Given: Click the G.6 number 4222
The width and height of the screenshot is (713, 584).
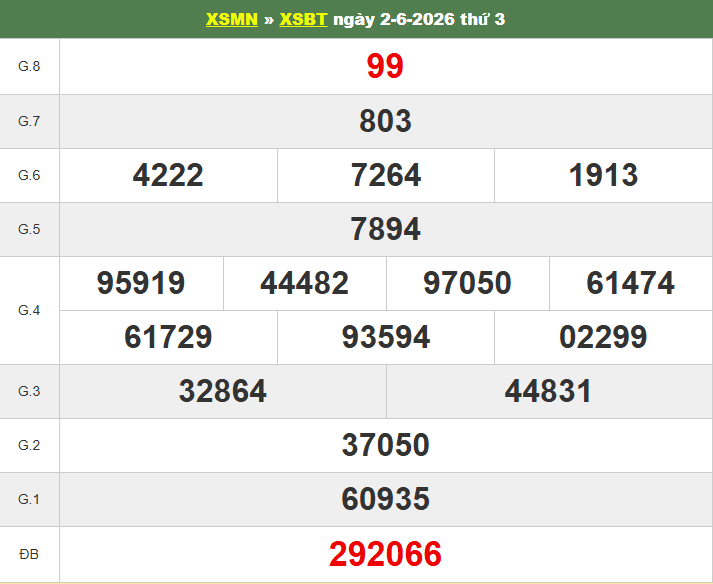Looking at the screenshot, I should [x=168, y=175].
